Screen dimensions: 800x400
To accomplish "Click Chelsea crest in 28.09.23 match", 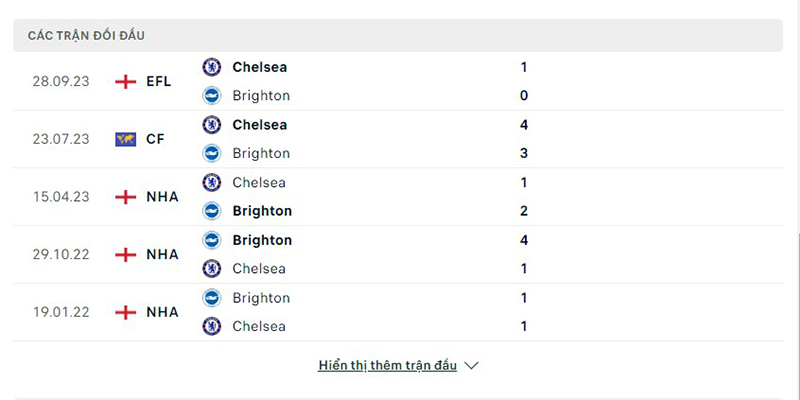I will (x=211, y=67).
